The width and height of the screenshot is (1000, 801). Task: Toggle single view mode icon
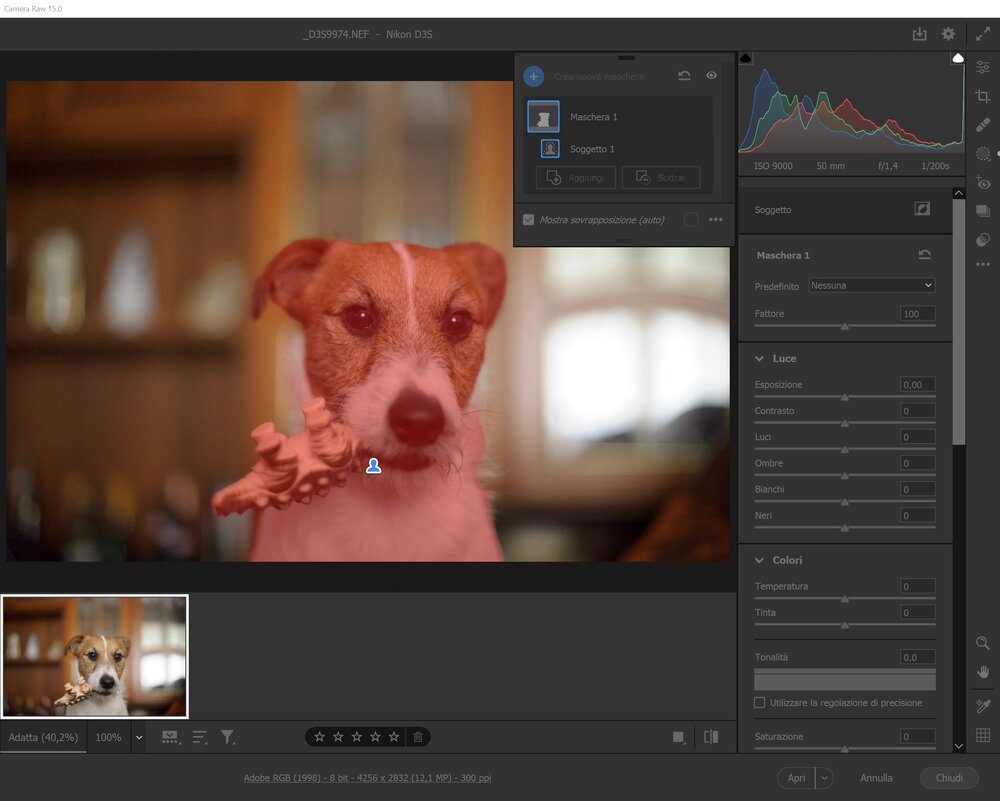coord(679,737)
